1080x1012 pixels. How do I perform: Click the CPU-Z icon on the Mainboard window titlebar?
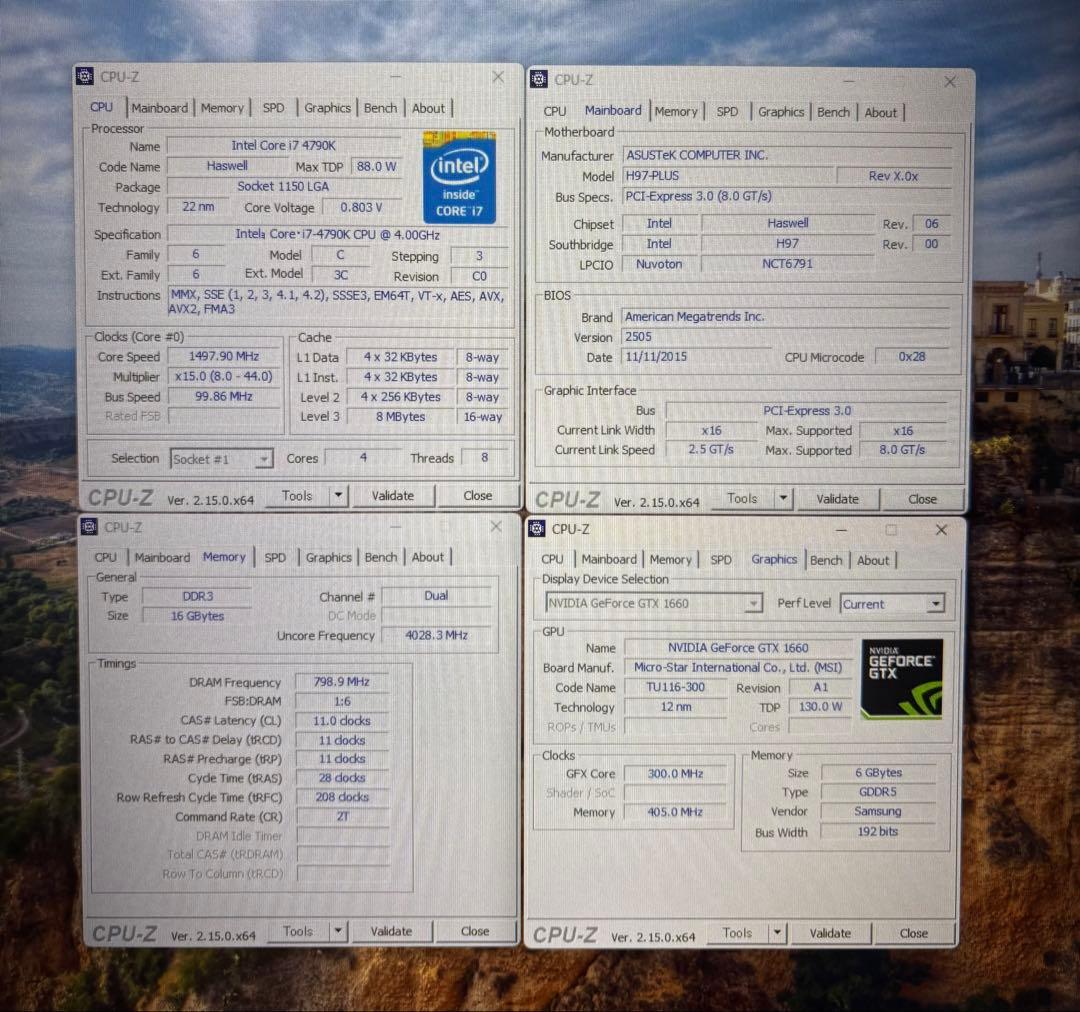pyautogui.click(x=538, y=80)
